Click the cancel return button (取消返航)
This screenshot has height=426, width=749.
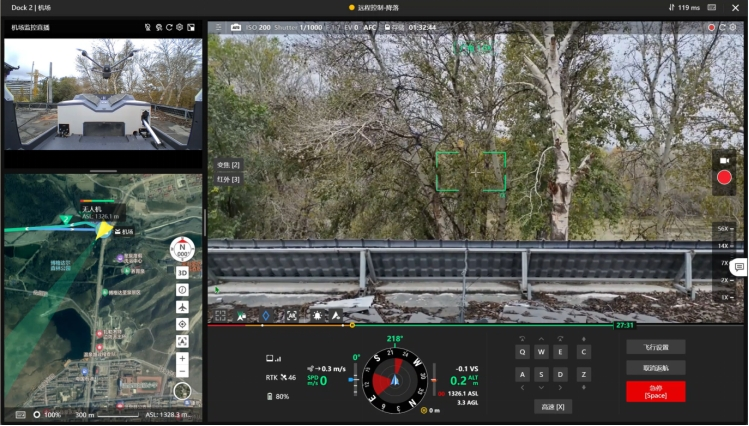pyautogui.click(x=655, y=368)
